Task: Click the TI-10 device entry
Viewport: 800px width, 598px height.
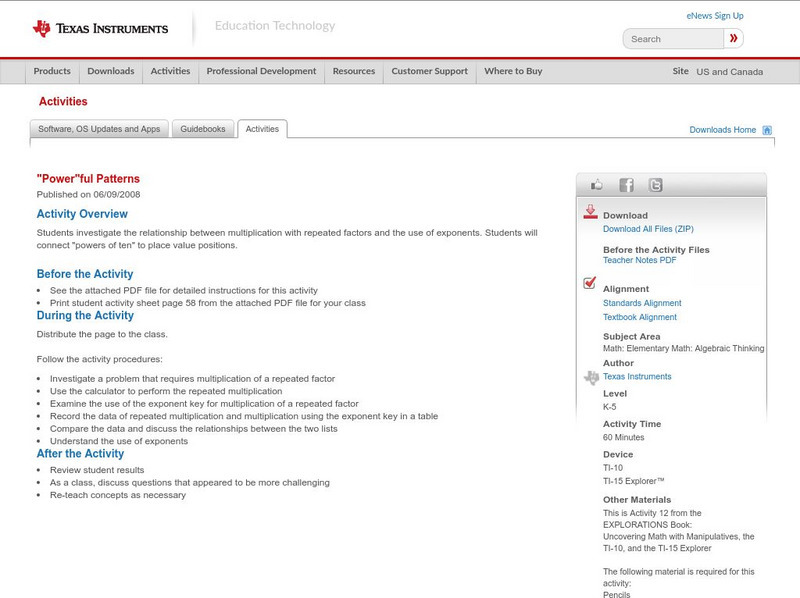Action: (x=613, y=468)
